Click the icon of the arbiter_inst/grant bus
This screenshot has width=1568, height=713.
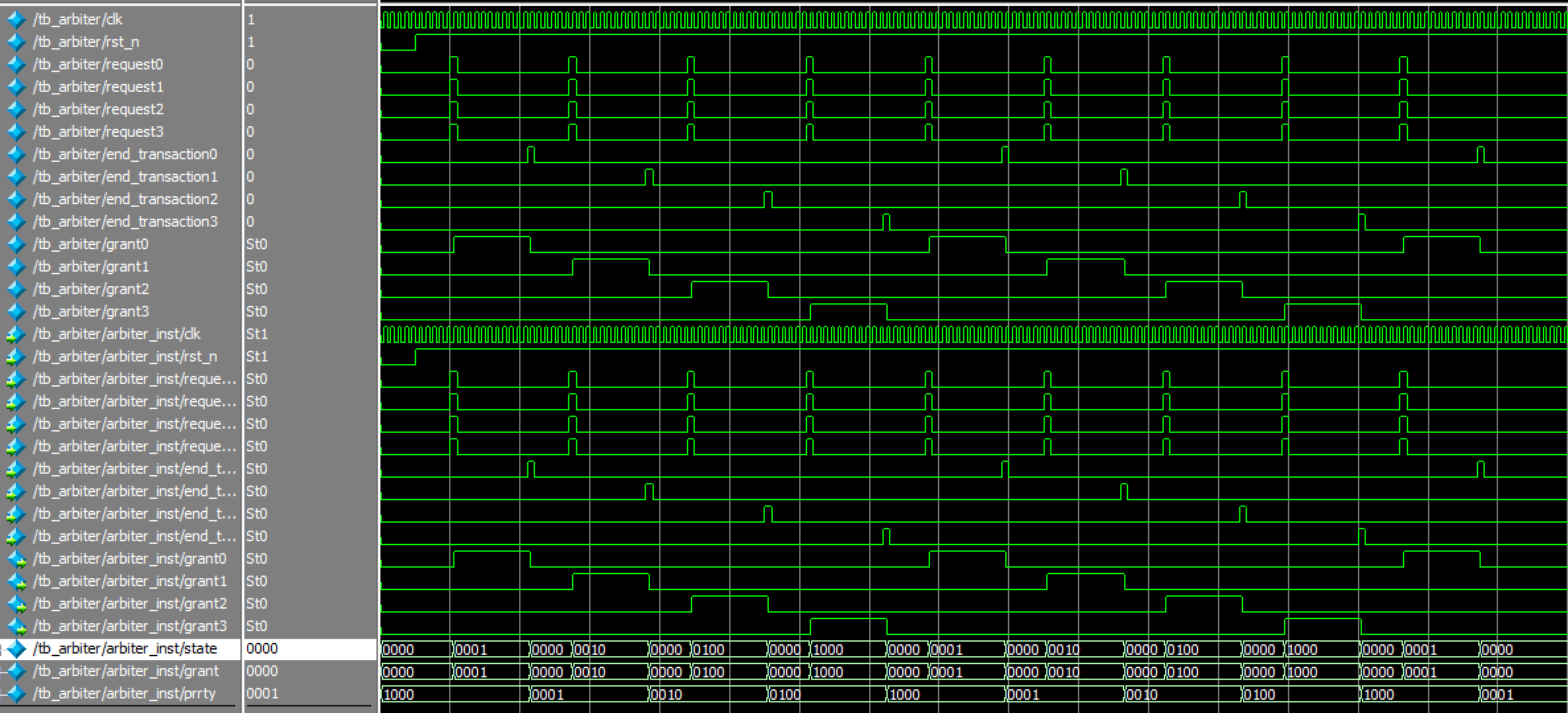(16, 671)
